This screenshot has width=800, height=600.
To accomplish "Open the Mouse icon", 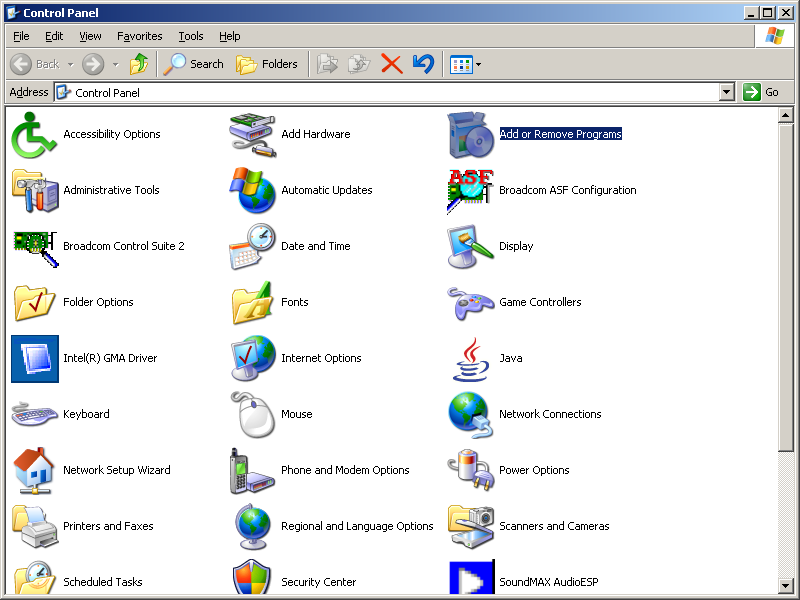I will pos(253,414).
